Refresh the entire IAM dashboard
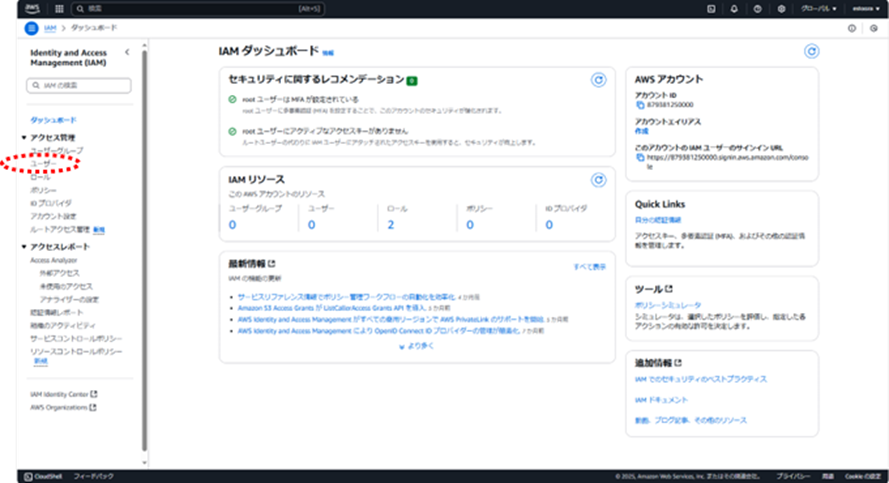The height and width of the screenshot is (483, 889). 811,52
